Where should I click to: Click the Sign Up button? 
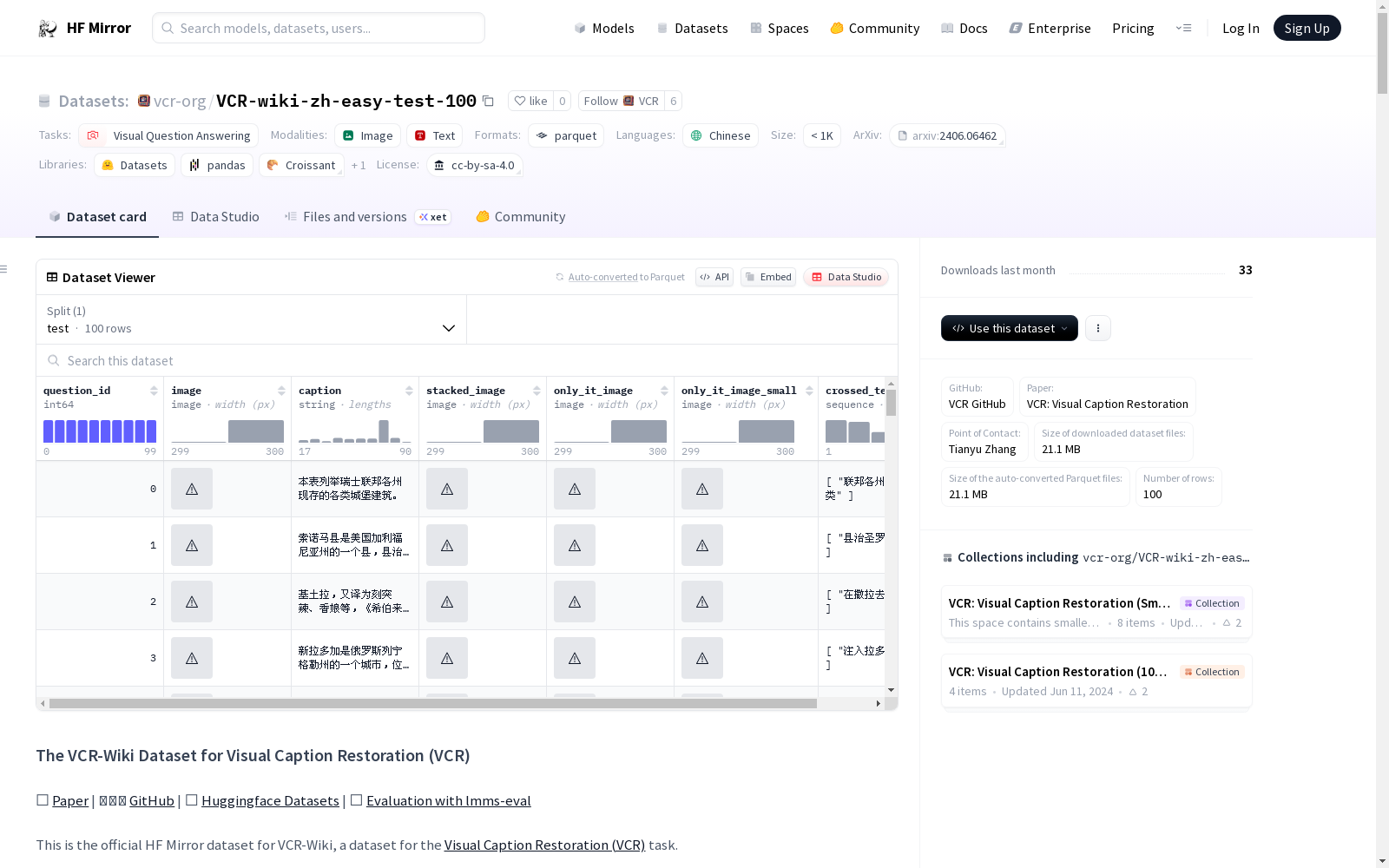1307,28
